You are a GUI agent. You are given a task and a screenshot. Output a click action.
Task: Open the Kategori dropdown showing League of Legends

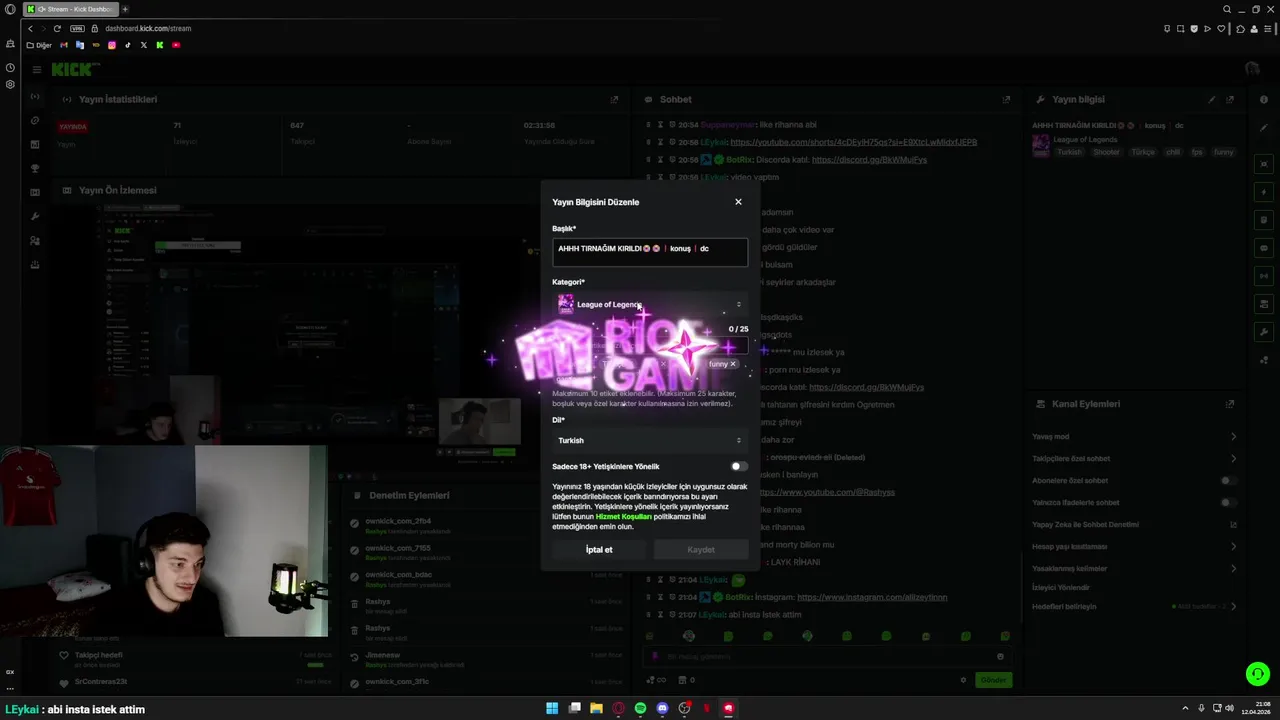(650, 304)
